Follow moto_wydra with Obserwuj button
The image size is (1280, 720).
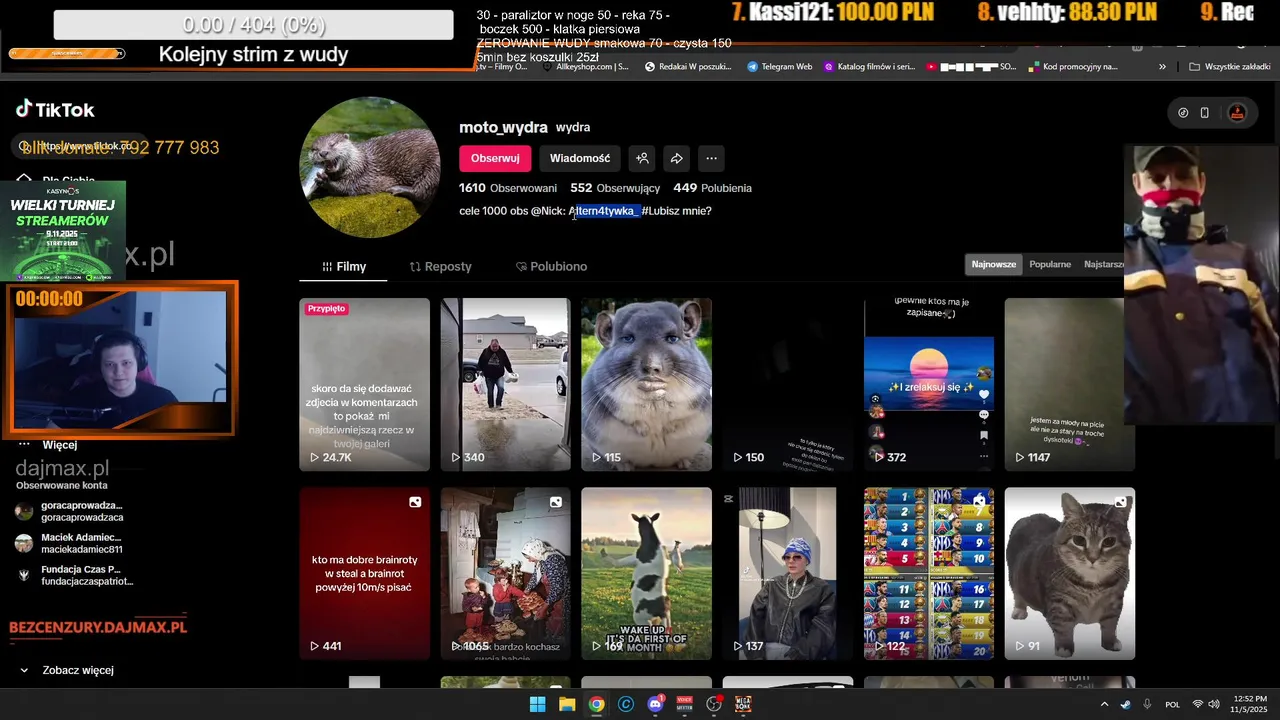(495, 158)
